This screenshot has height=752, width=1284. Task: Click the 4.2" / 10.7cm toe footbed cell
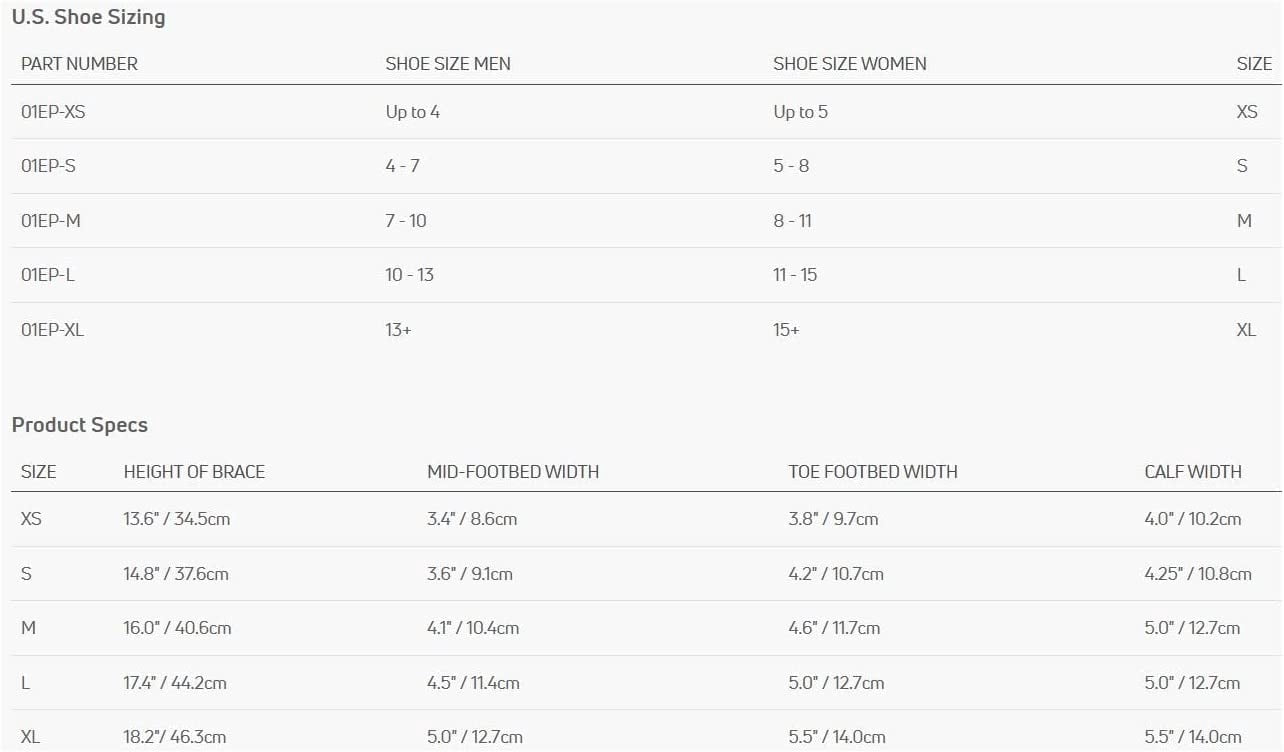836,574
